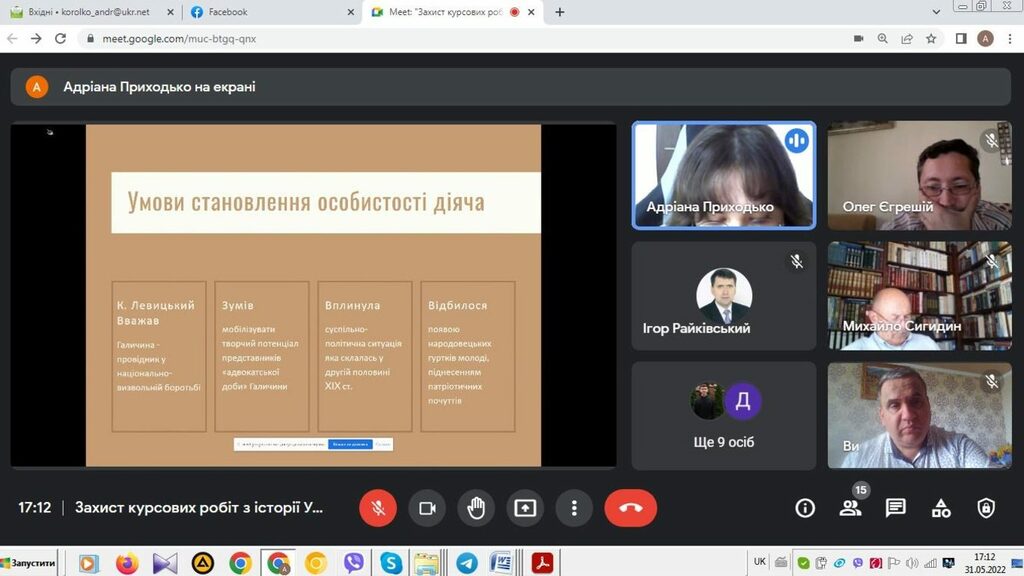Open Telegram from the taskbar
1024x576 pixels.
pos(466,562)
